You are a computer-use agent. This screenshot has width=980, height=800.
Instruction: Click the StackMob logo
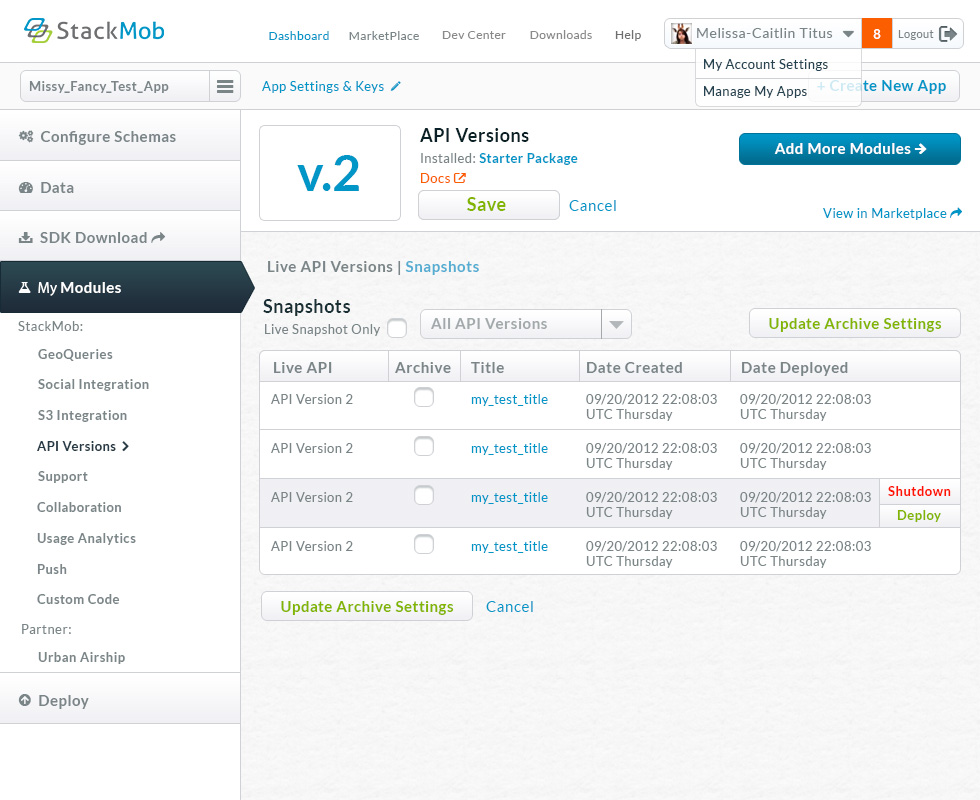(x=94, y=31)
